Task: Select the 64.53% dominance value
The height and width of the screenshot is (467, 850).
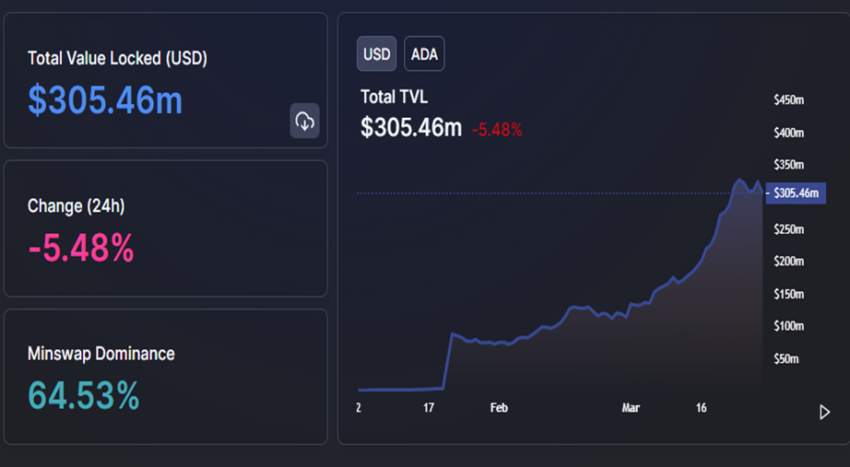Action: [x=84, y=396]
